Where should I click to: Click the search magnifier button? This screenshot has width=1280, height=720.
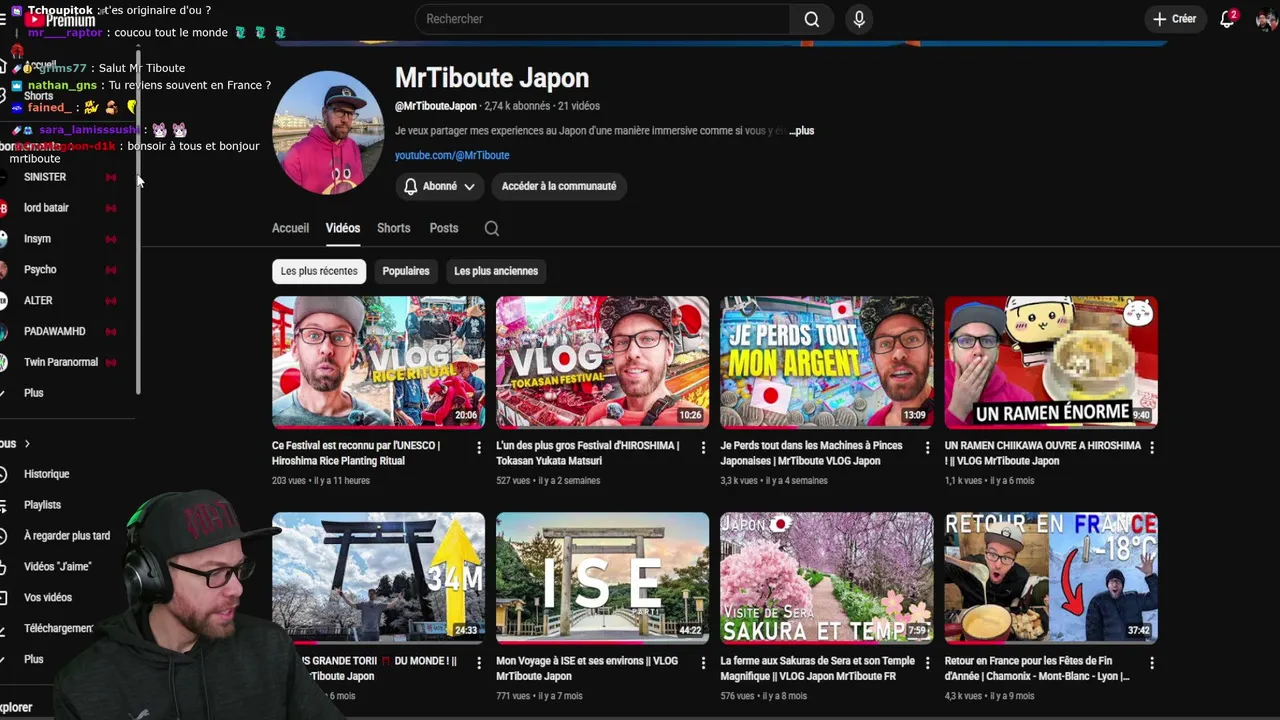[x=811, y=19]
